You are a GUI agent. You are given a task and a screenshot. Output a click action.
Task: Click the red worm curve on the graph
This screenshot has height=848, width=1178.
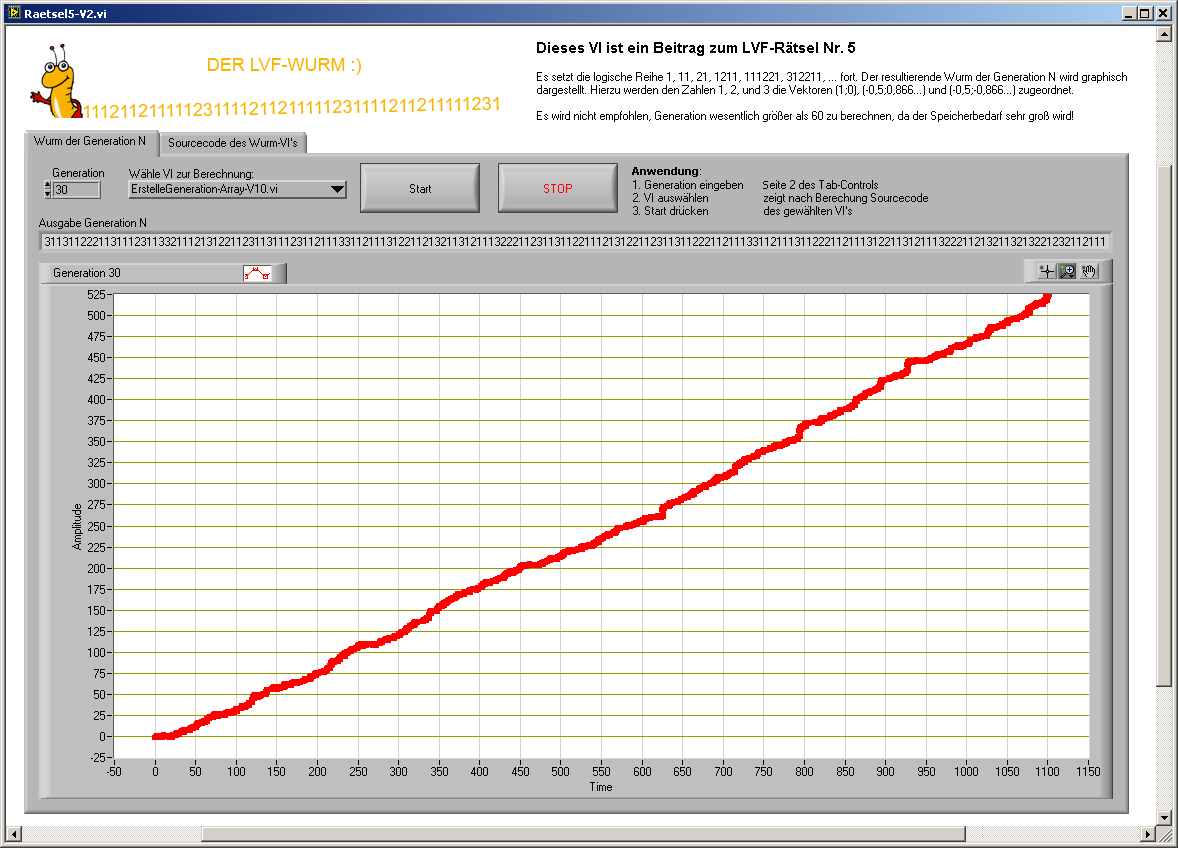click(x=601, y=515)
